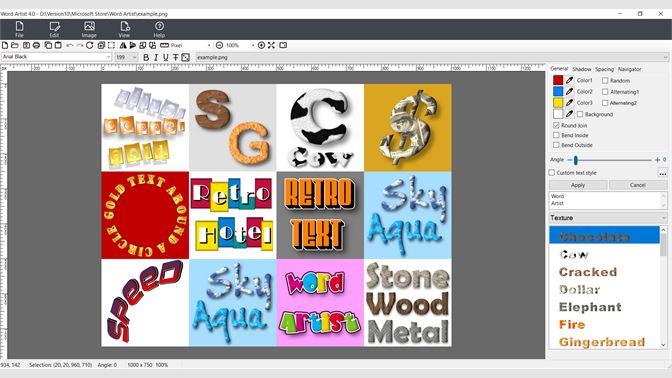This screenshot has width=672, height=378.
Task: Open the Image menu
Action: tap(89, 29)
